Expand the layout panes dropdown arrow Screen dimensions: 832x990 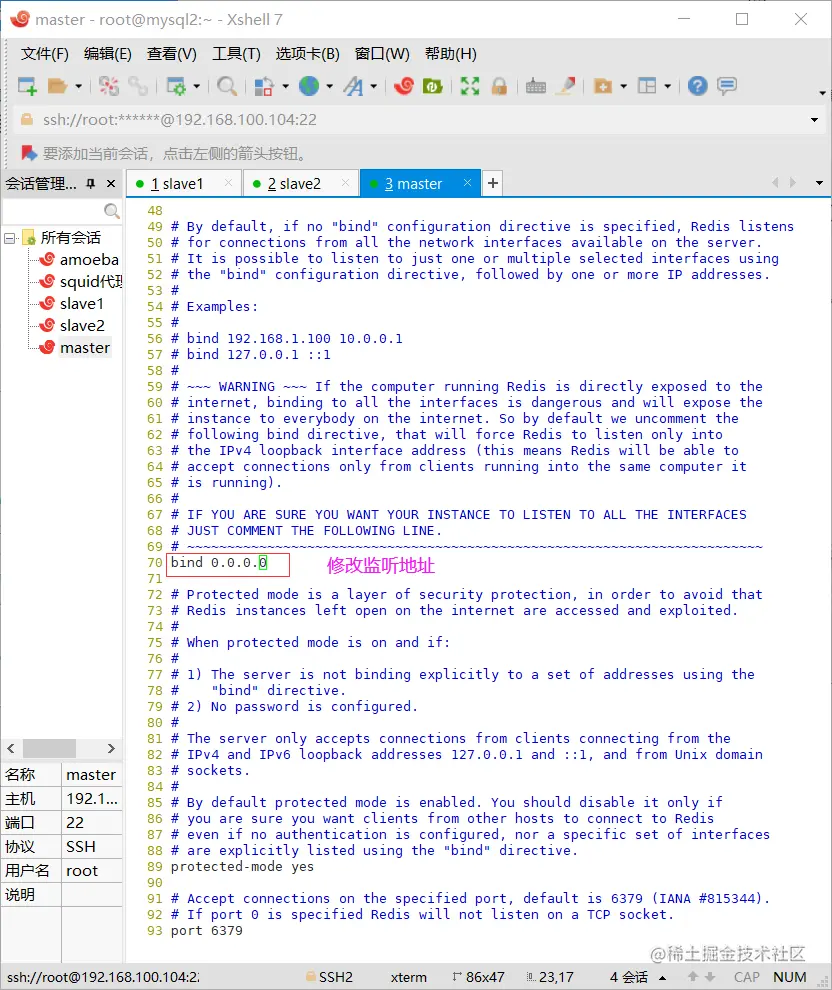pos(668,86)
